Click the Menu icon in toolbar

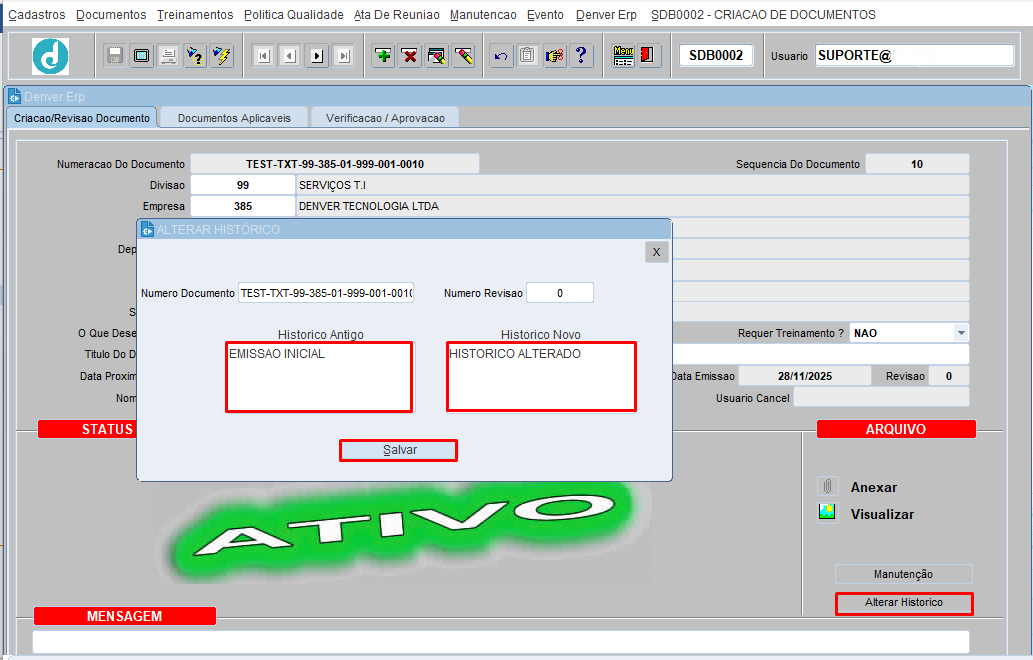623,56
